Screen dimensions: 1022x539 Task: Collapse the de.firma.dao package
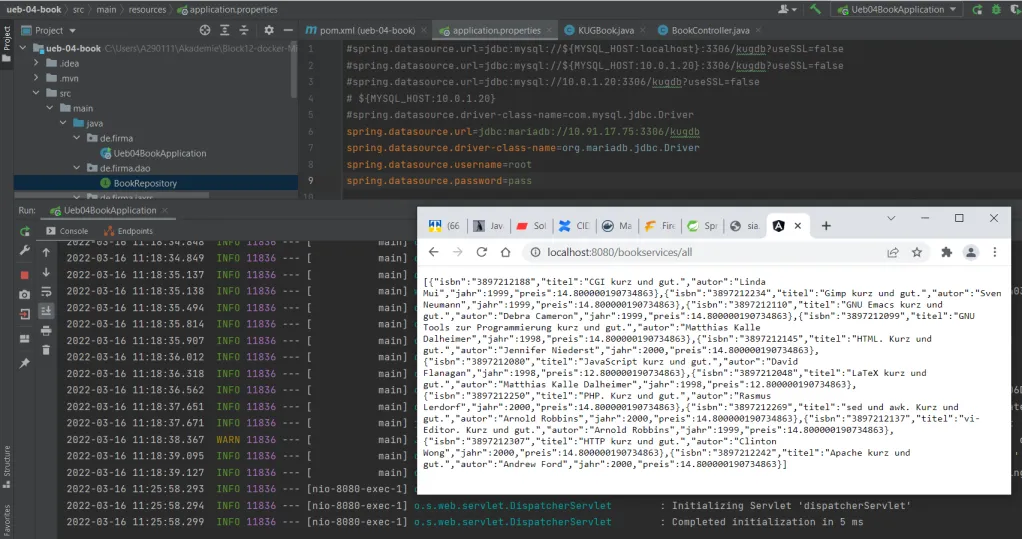pos(77,168)
